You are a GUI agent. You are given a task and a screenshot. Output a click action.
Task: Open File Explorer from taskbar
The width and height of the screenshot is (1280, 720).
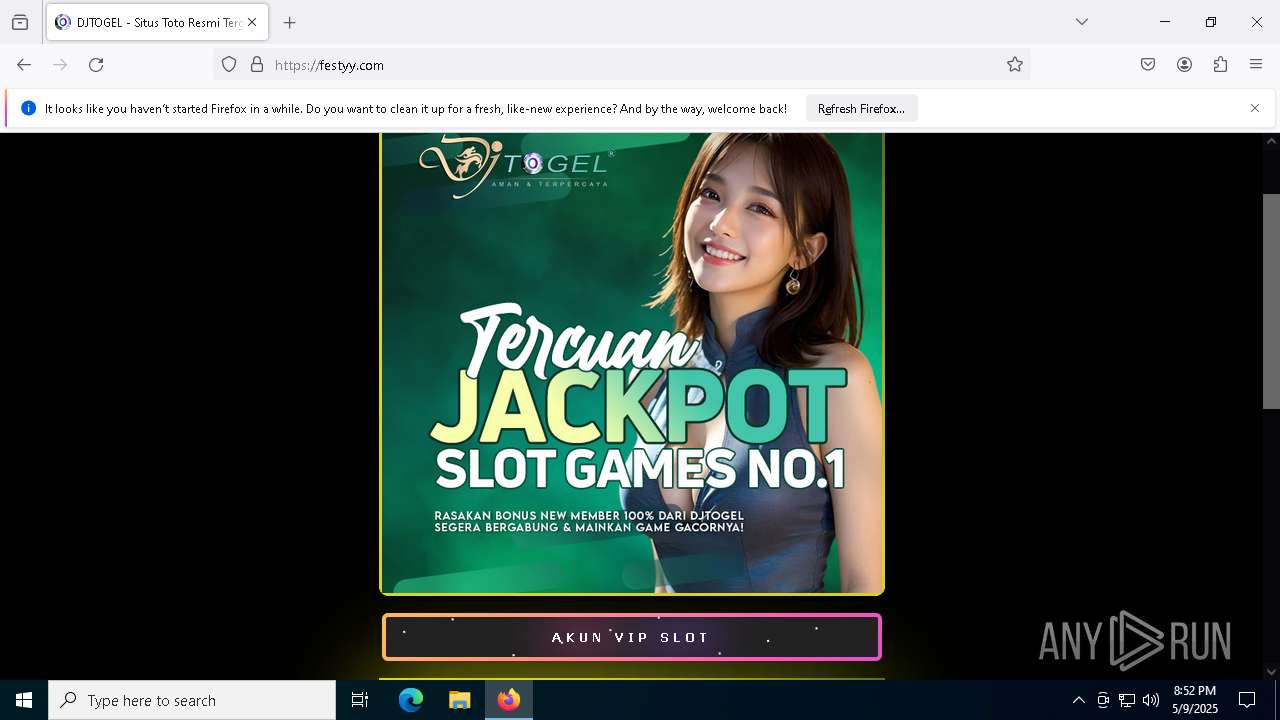coord(459,700)
